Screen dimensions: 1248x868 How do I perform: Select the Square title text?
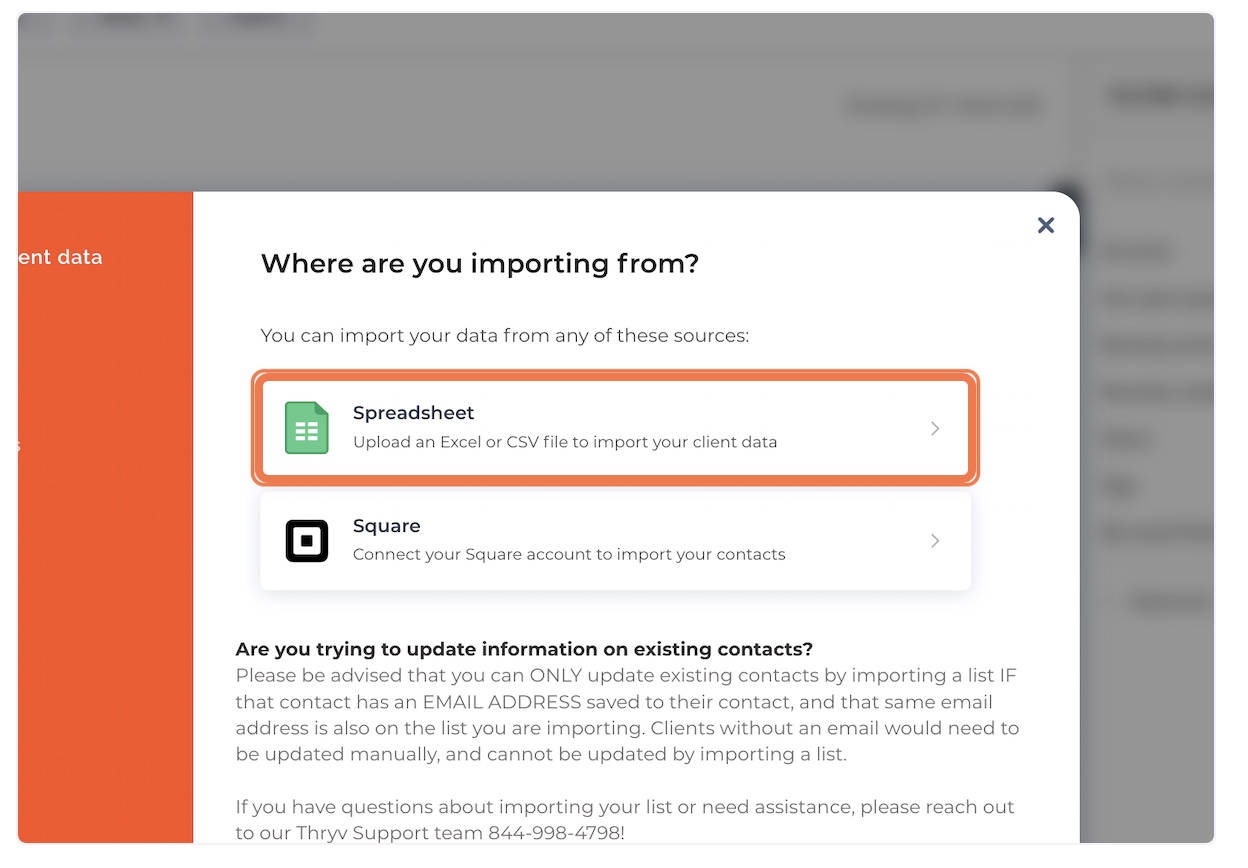coord(387,526)
